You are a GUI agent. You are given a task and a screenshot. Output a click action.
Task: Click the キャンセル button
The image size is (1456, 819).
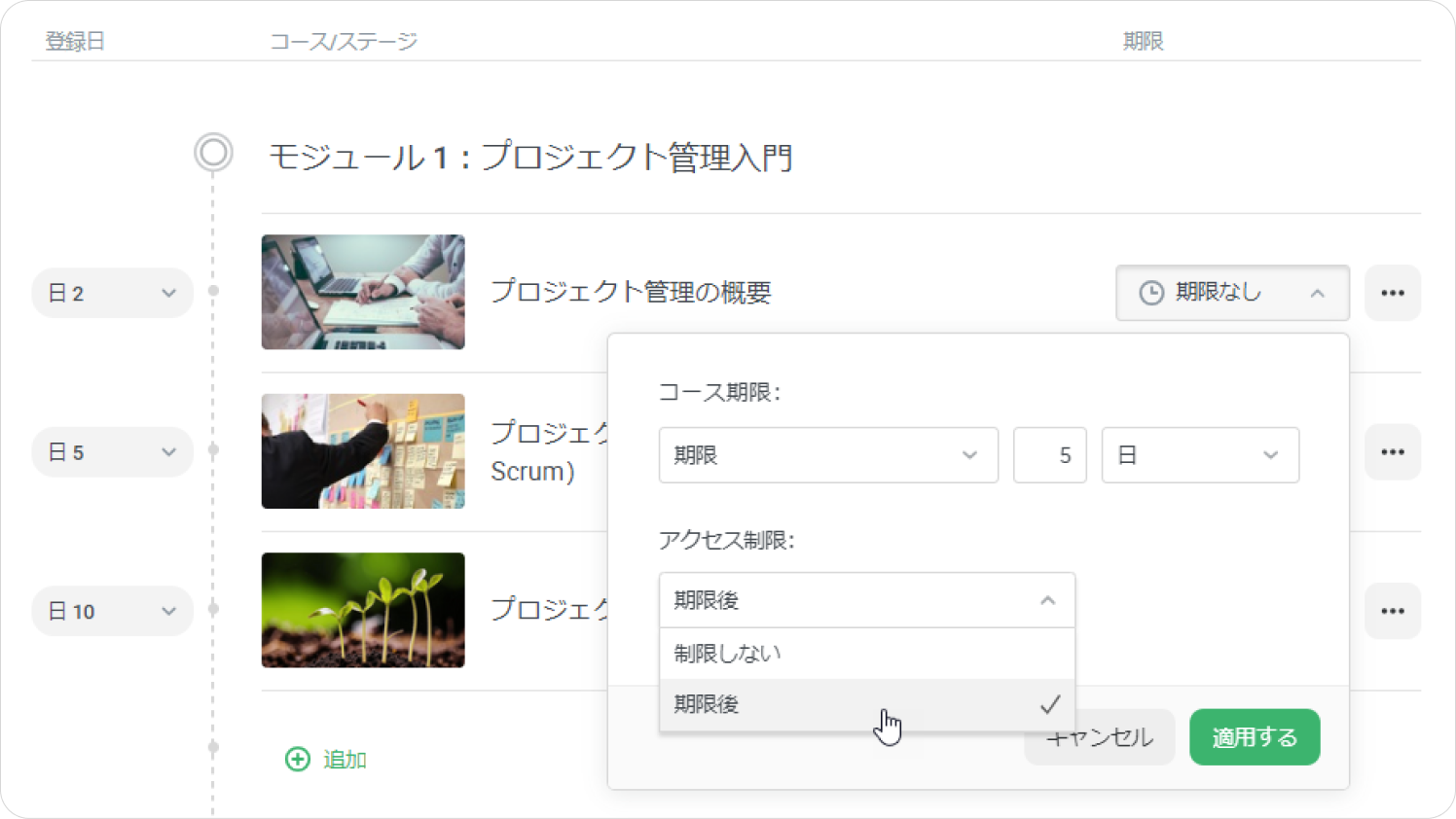1100,737
